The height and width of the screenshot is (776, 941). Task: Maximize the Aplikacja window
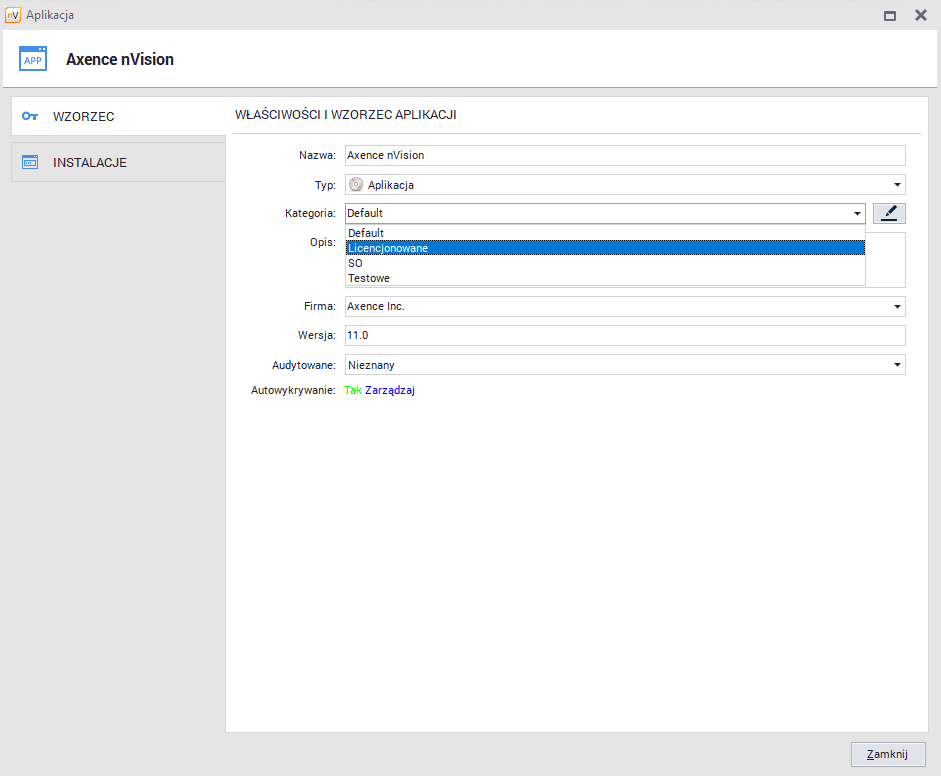coord(890,15)
